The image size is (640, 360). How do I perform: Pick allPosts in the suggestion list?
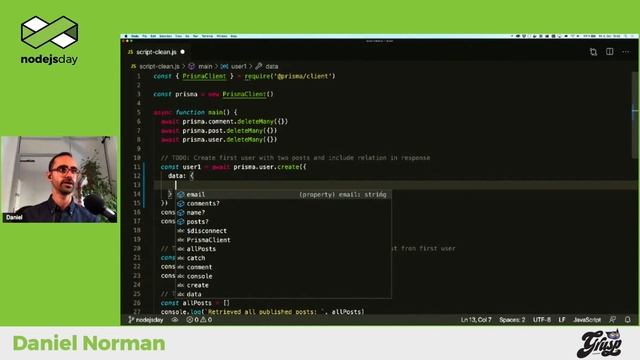pyautogui.click(x=283, y=249)
